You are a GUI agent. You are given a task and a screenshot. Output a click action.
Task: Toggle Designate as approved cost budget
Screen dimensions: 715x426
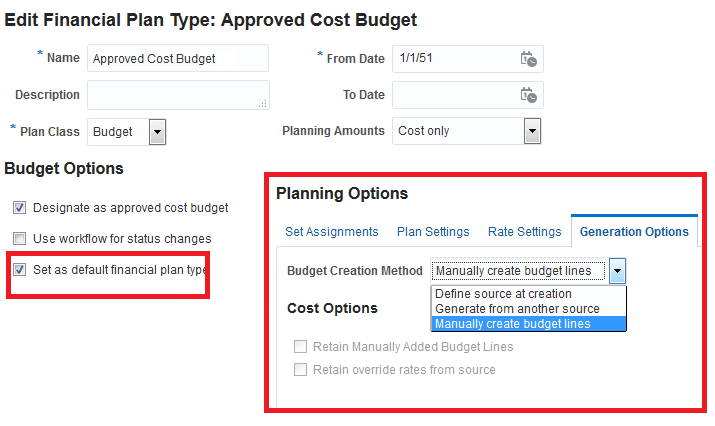tap(19, 208)
